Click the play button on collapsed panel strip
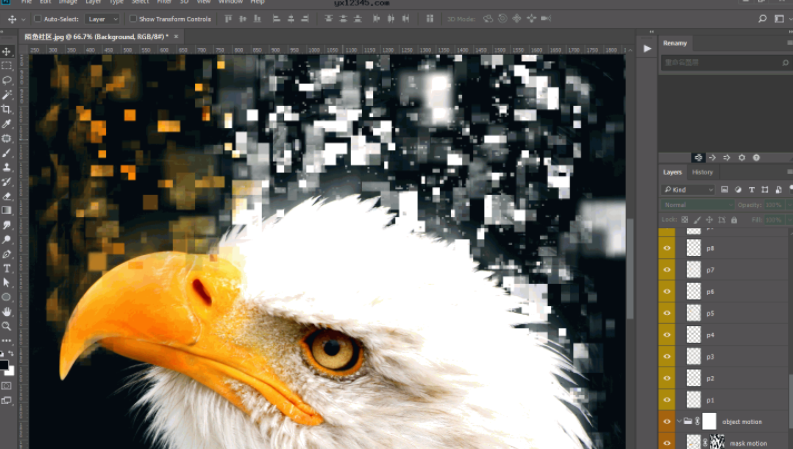The image size is (793, 449). point(647,49)
